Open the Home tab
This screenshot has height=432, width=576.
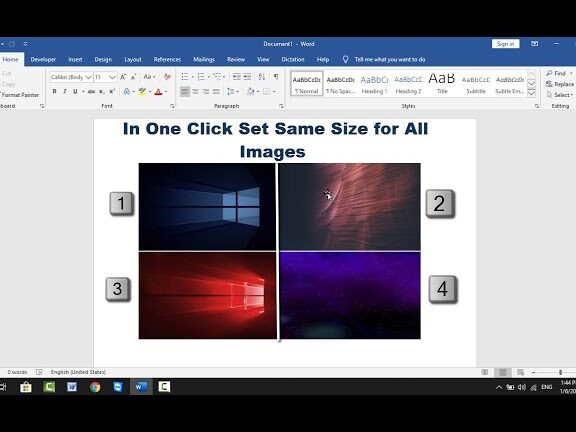point(10,59)
